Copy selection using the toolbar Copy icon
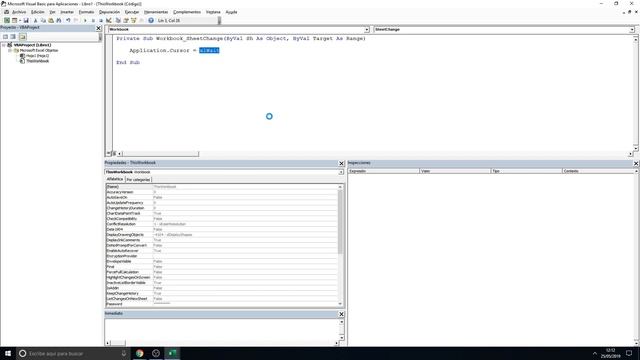Screen dimensions: 640x360 click(x=43, y=20)
